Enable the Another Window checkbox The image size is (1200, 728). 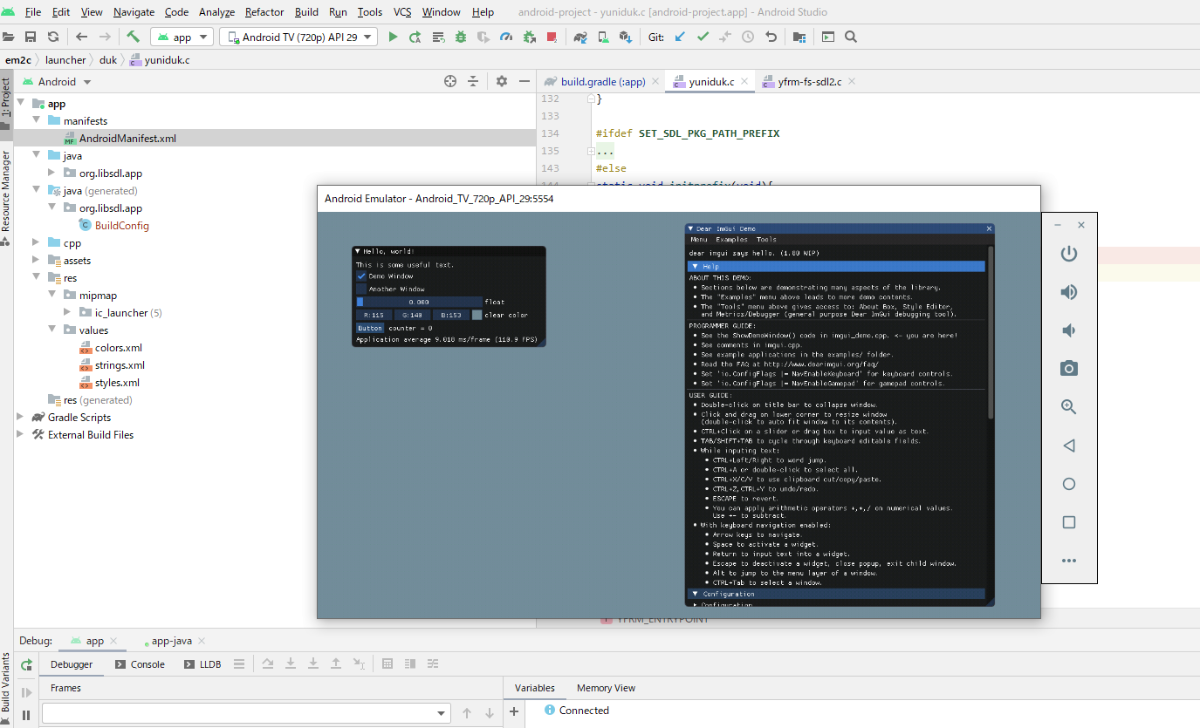[361, 289]
